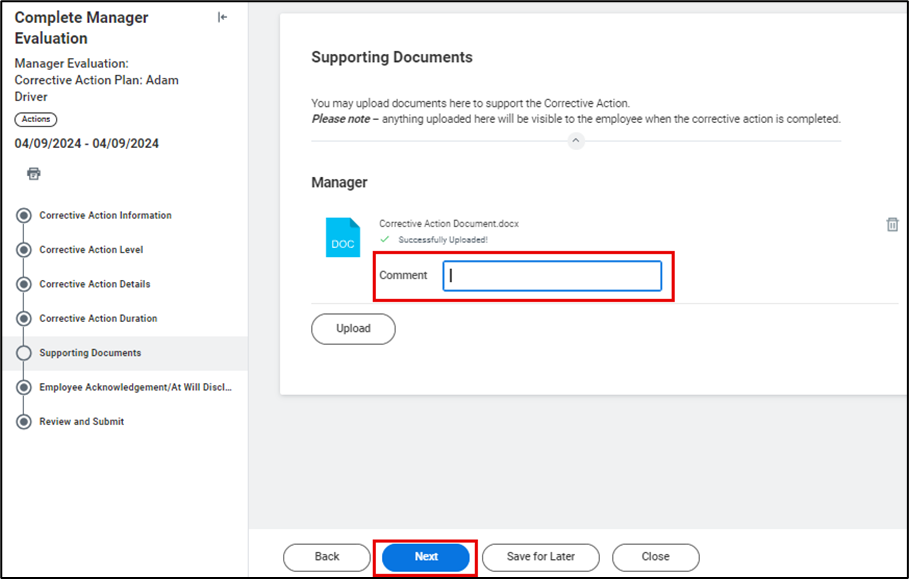This screenshot has width=909, height=579.
Task: Collapse the left sidebar panel arrow icon
Action: point(222,17)
